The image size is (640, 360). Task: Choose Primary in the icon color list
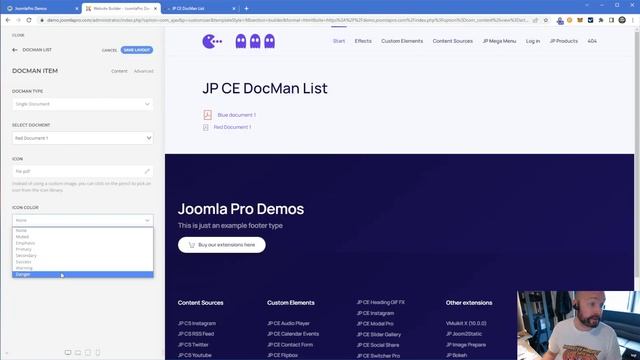click(x=82, y=249)
